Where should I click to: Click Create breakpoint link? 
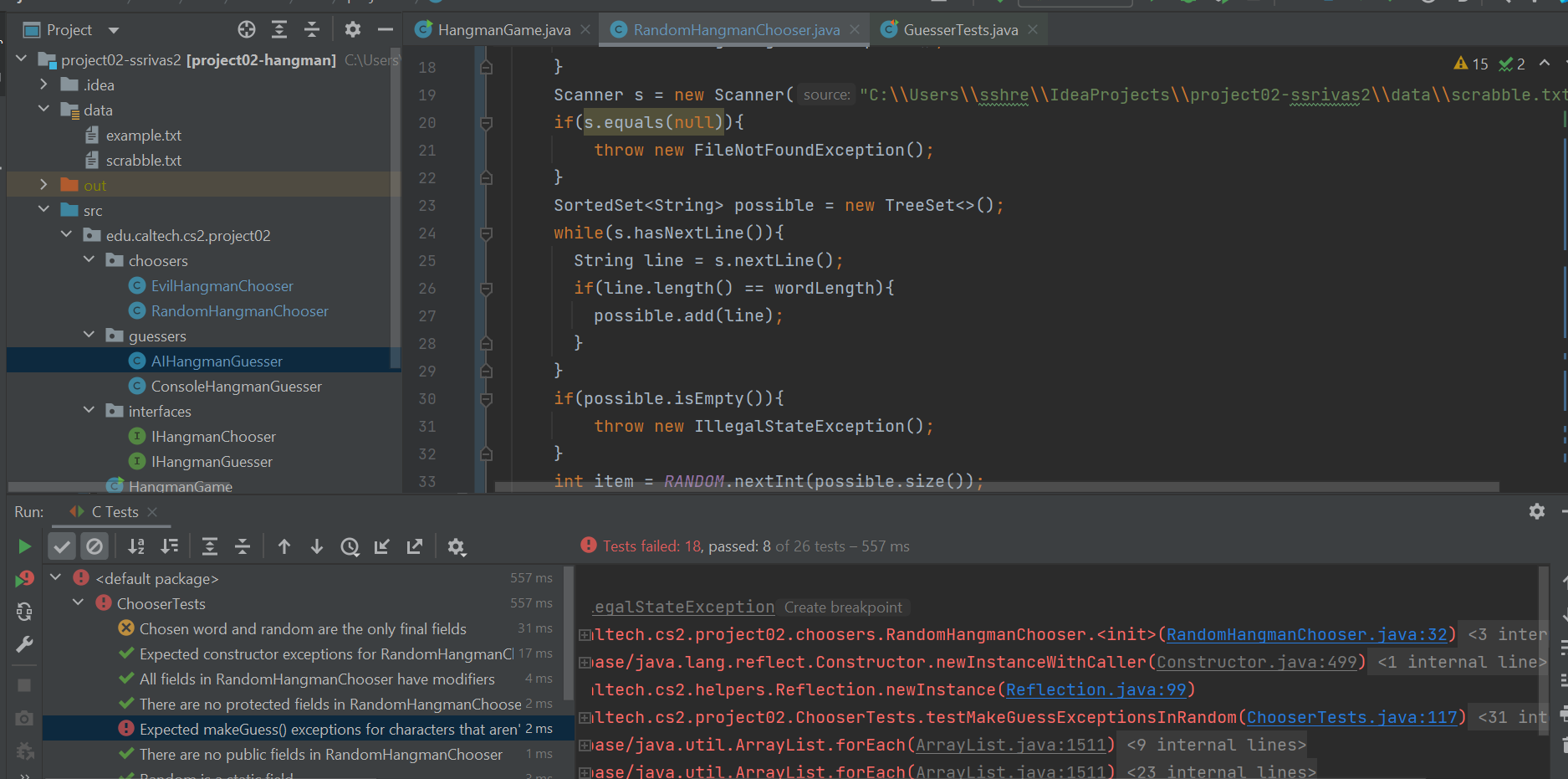pos(843,607)
